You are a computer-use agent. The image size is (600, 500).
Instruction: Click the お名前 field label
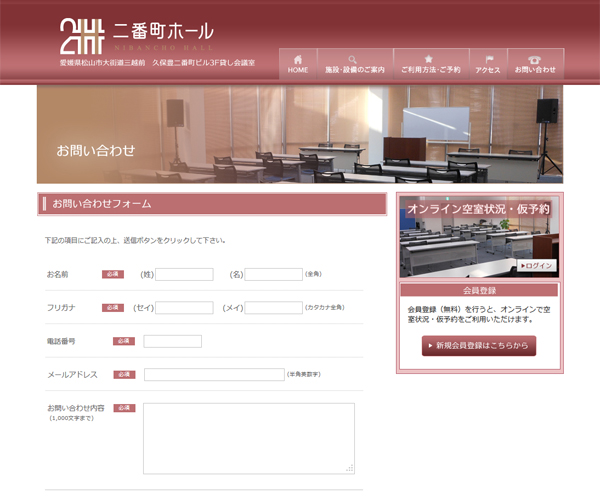[57, 274]
